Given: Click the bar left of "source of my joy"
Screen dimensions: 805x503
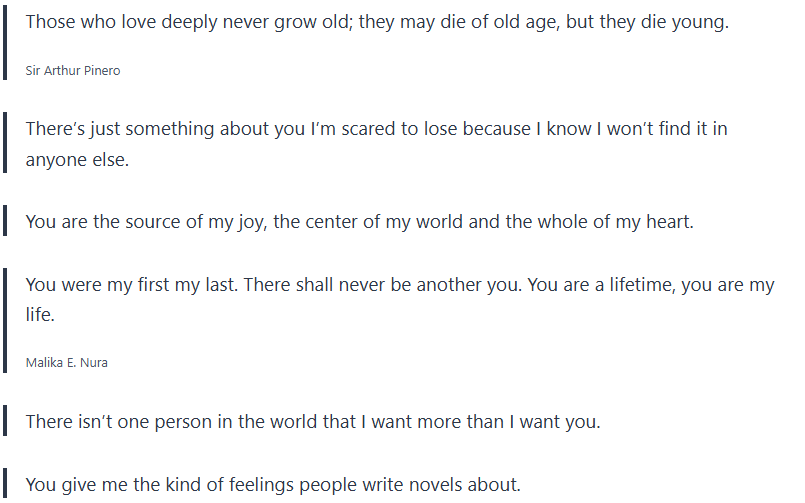Looking at the screenshot, I should point(5,221).
